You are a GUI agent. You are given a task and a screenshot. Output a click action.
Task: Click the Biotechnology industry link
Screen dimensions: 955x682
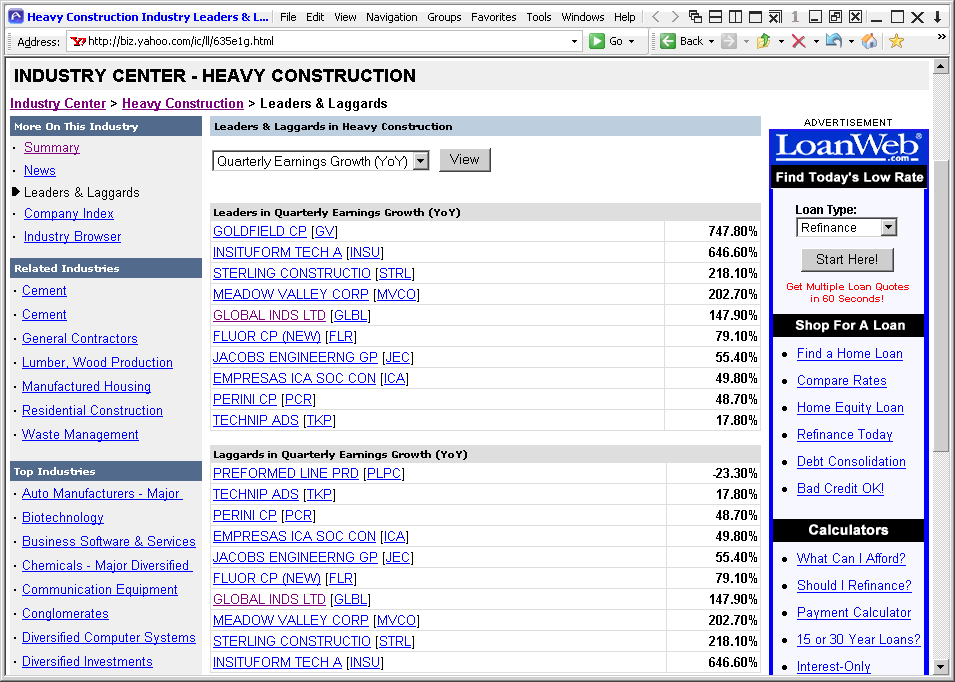pyautogui.click(x=62, y=517)
